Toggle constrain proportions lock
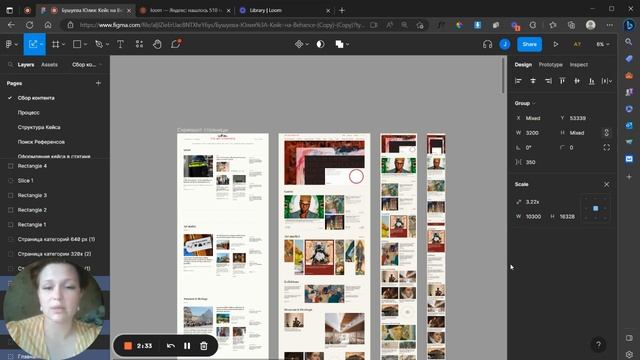 [x=607, y=133]
